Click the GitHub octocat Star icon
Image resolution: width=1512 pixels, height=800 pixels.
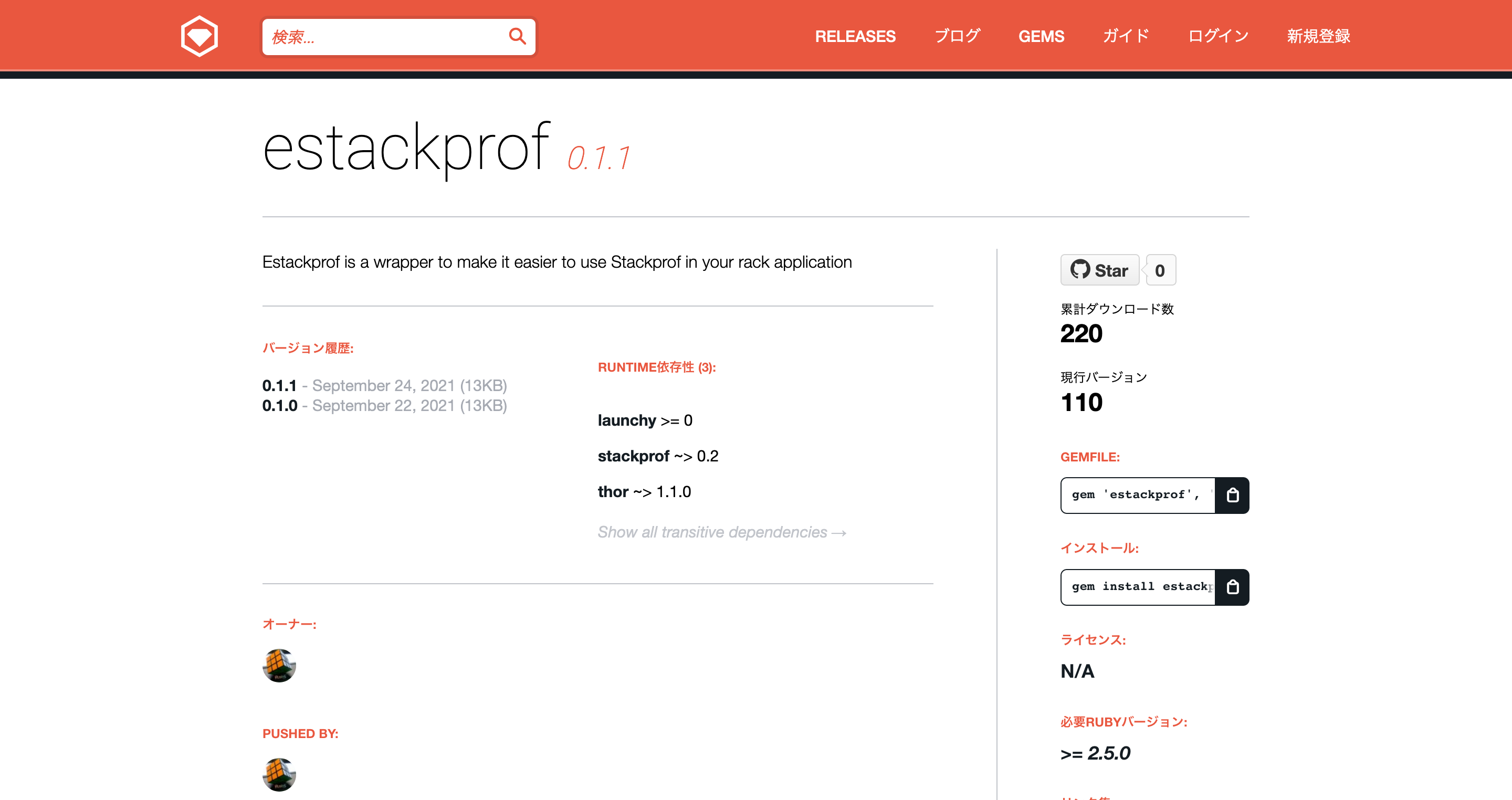[1080, 270]
